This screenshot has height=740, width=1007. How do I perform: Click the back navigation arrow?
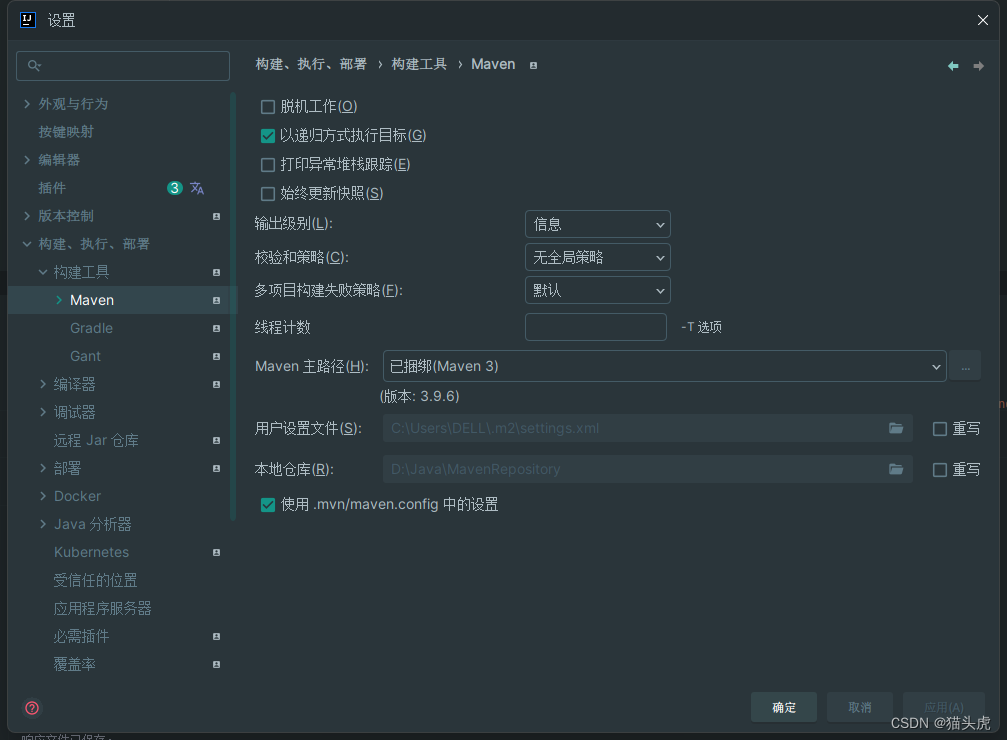953,66
